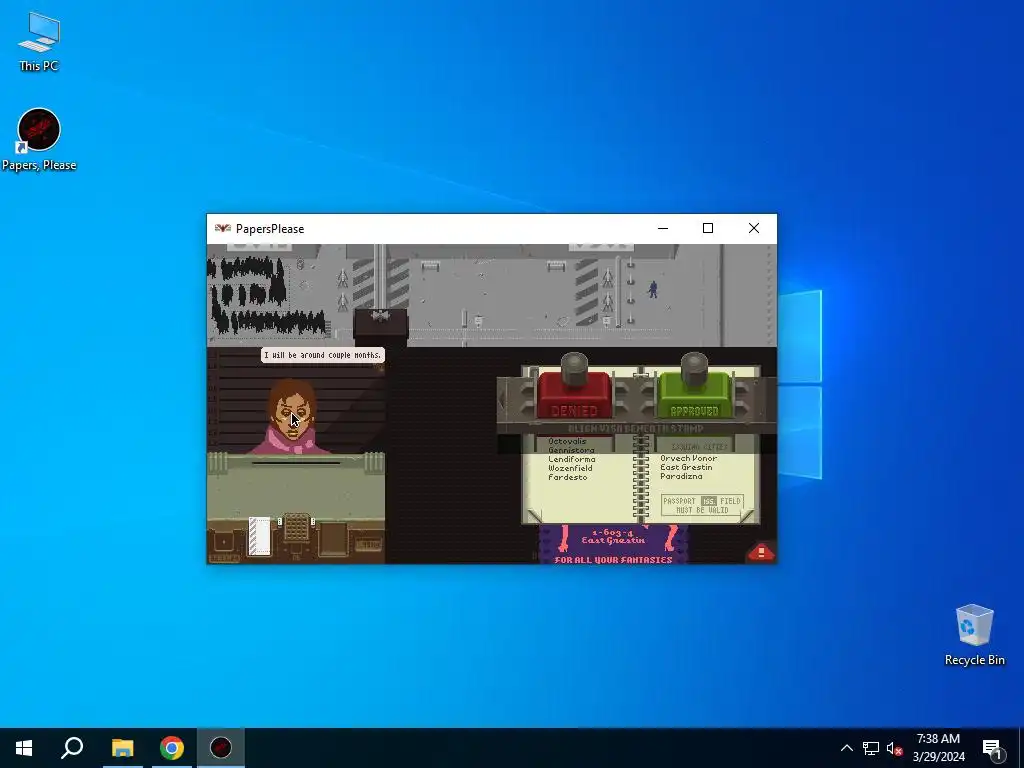This screenshot has height=768, width=1024.
Task: Show hidden system tray icons
Action: click(x=846, y=748)
